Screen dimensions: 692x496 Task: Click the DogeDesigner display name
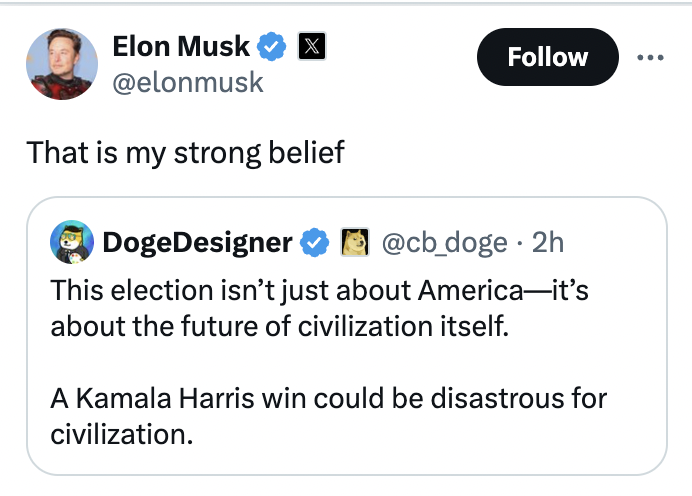197,242
